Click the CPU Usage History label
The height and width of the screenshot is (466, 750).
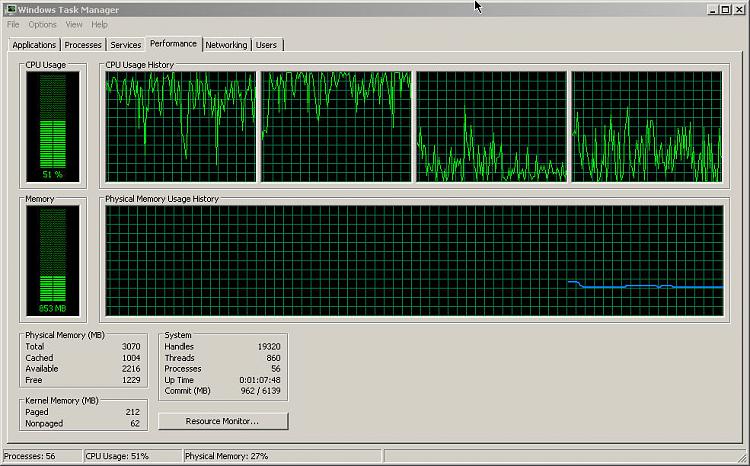point(140,65)
